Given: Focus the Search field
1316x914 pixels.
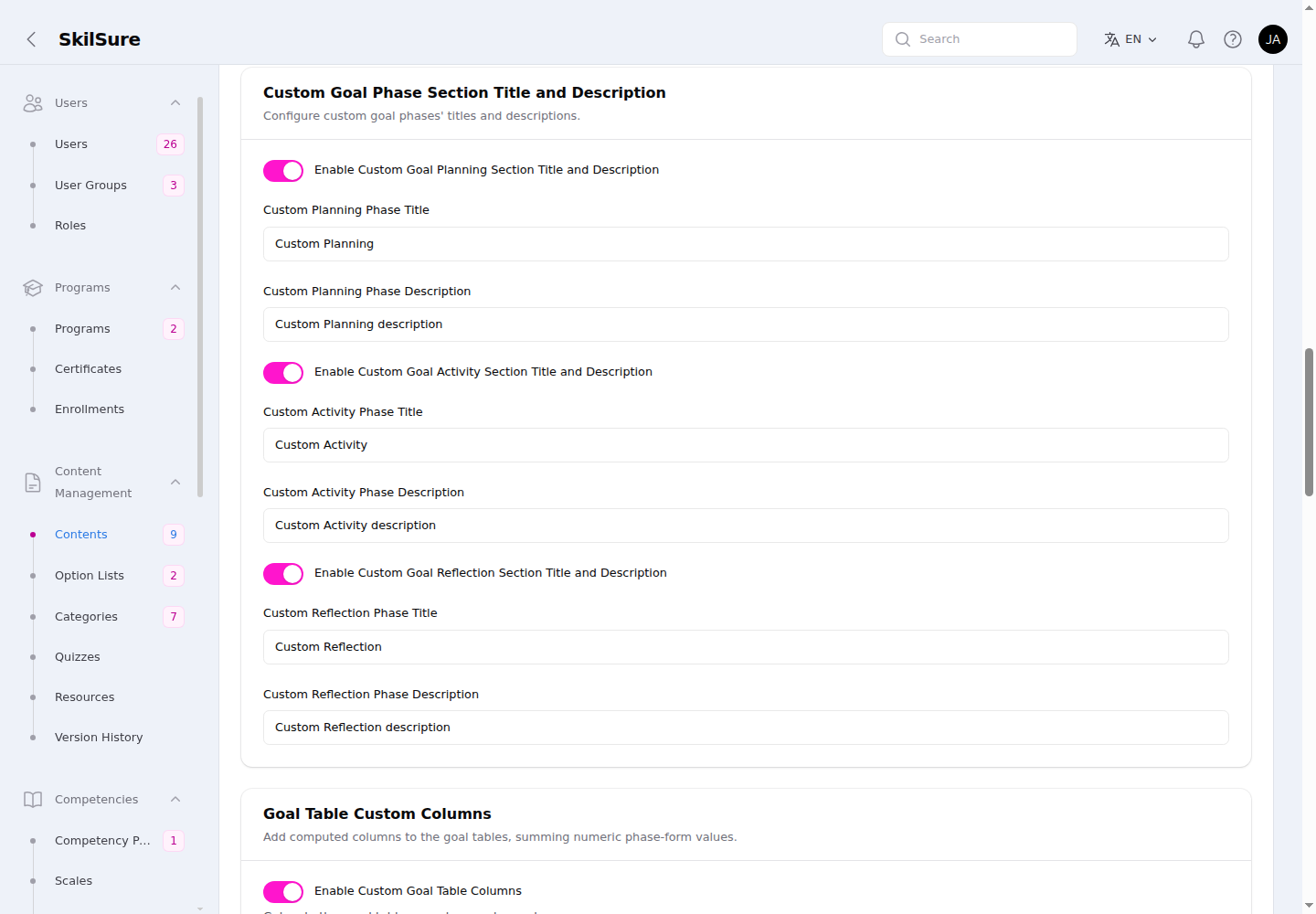Looking at the screenshot, I should tap(980, 39).
